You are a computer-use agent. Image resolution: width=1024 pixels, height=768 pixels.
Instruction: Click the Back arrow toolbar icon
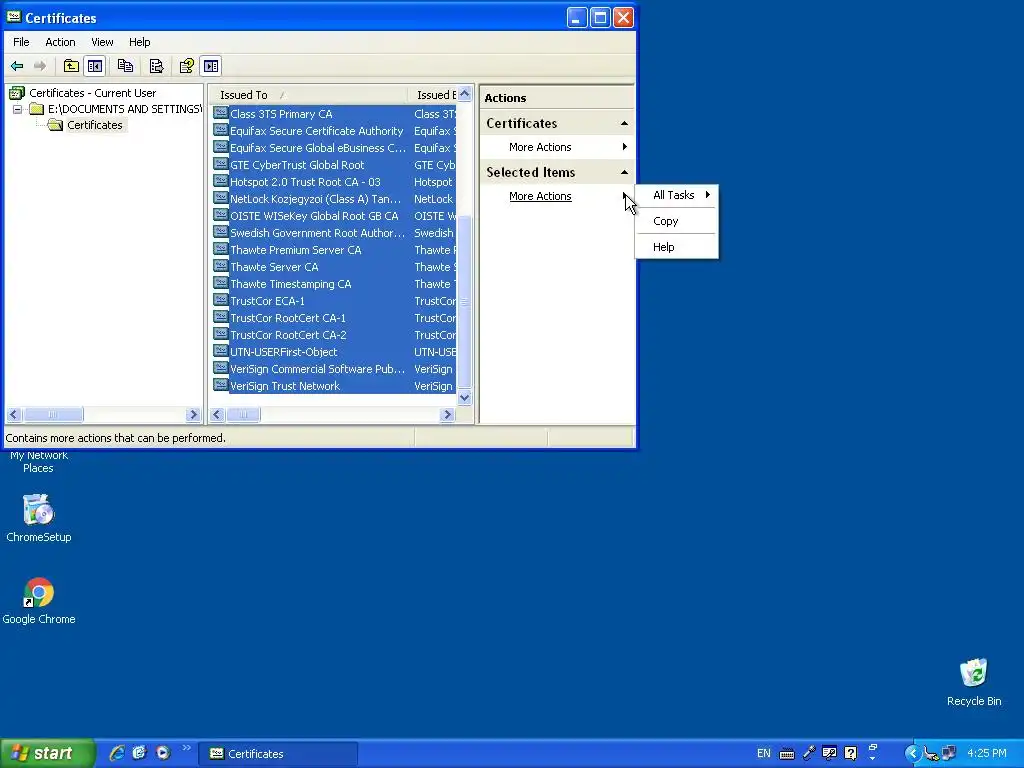point(17,66)
